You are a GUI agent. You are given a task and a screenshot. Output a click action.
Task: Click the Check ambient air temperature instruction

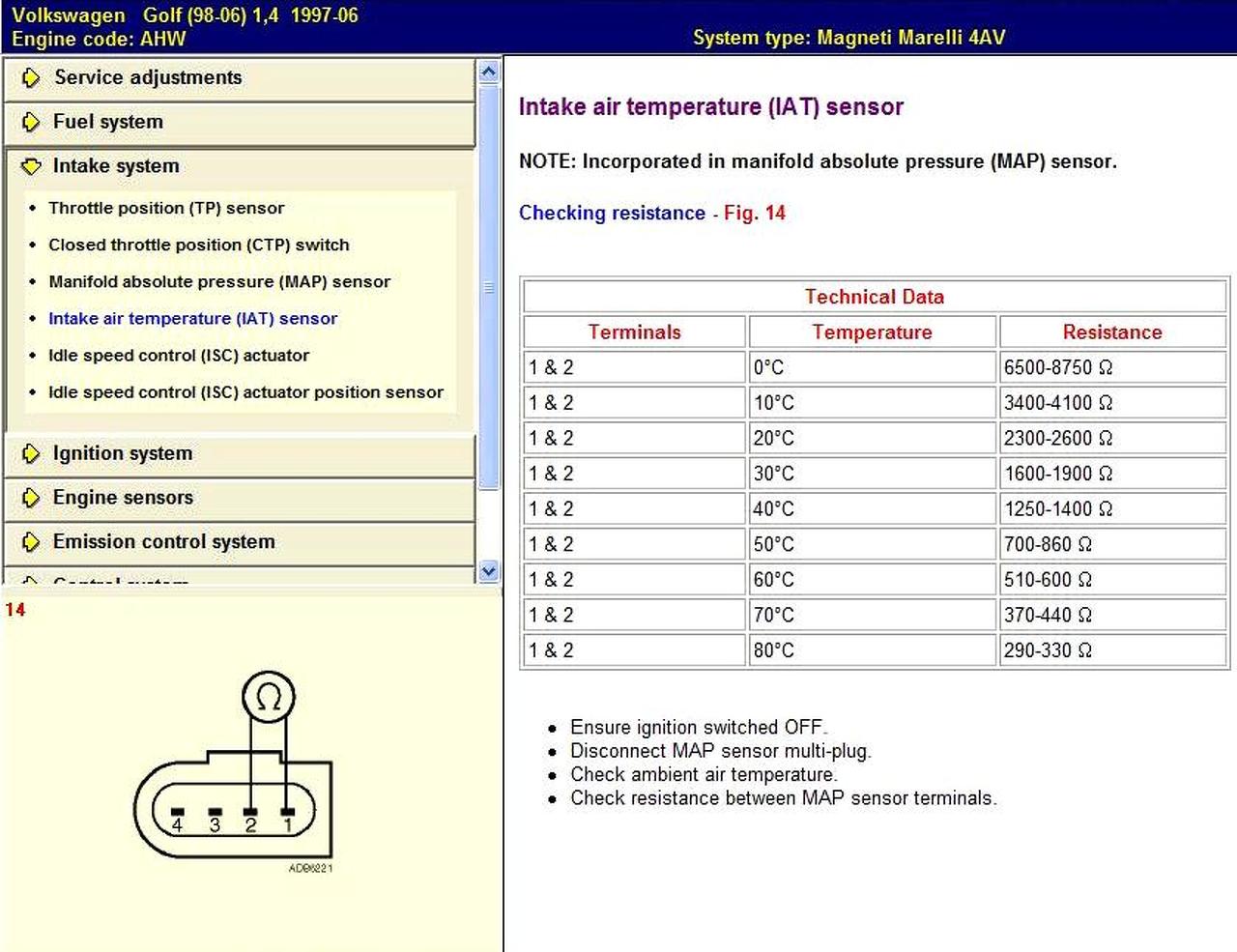point(704,774)
